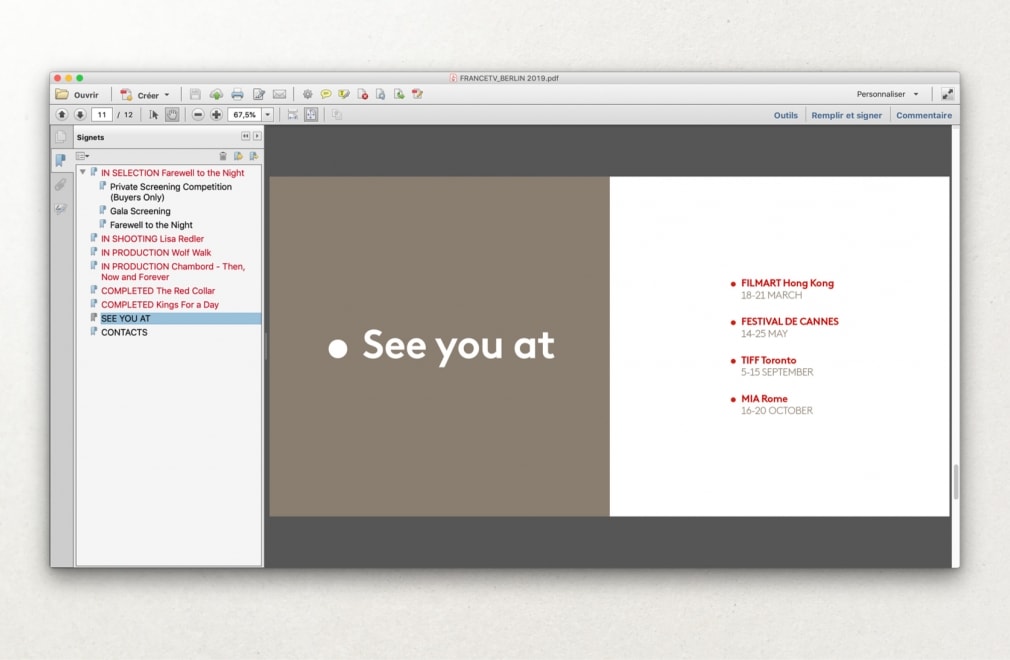Image resolution: width=1010 pixels, height=660 pixels.
Task: Click the Ouvrir button
Action: [x=77, y=95]
